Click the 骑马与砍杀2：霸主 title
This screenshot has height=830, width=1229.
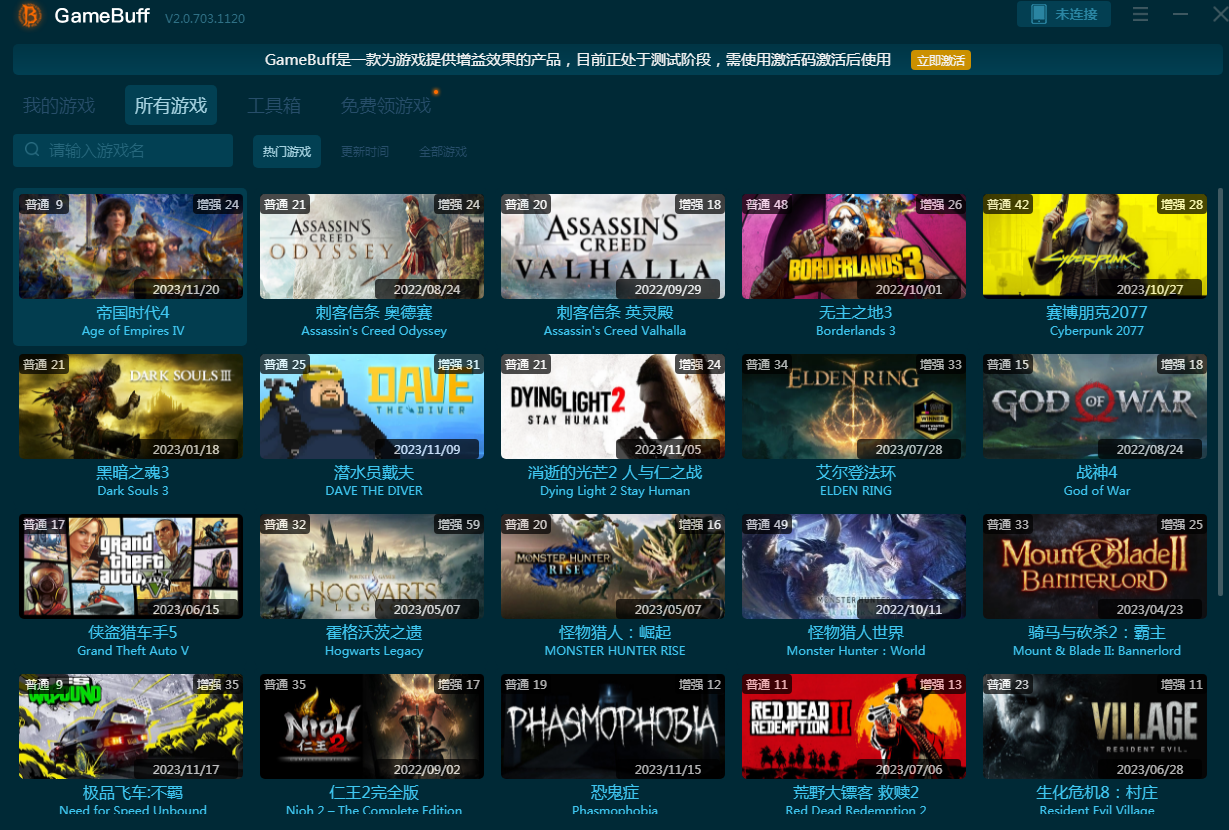coord(1097,632)
